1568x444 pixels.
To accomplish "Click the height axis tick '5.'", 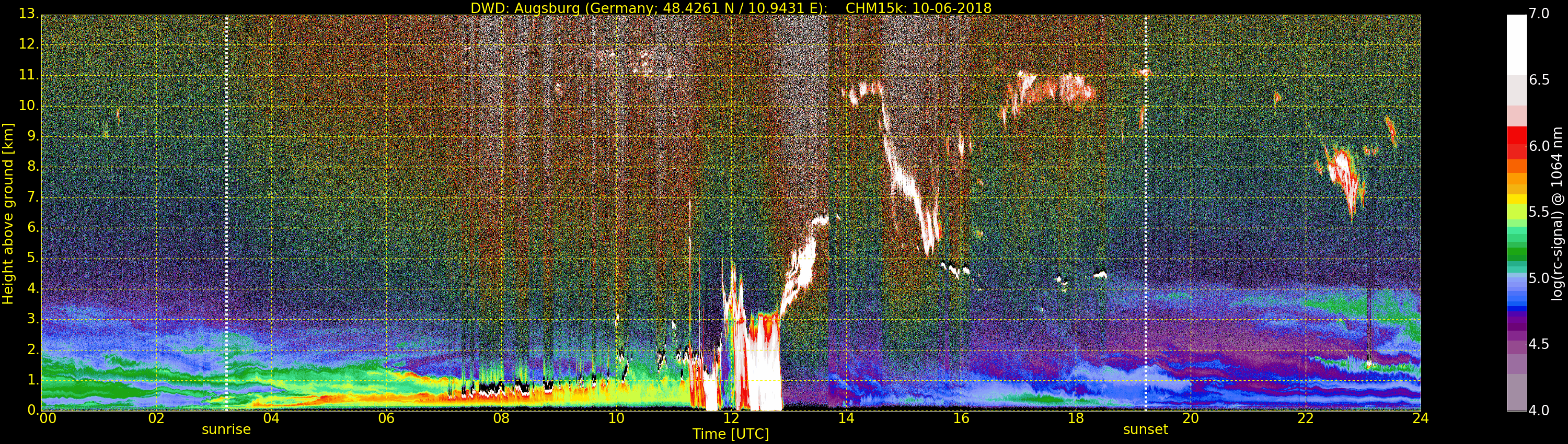I will 32,258.
